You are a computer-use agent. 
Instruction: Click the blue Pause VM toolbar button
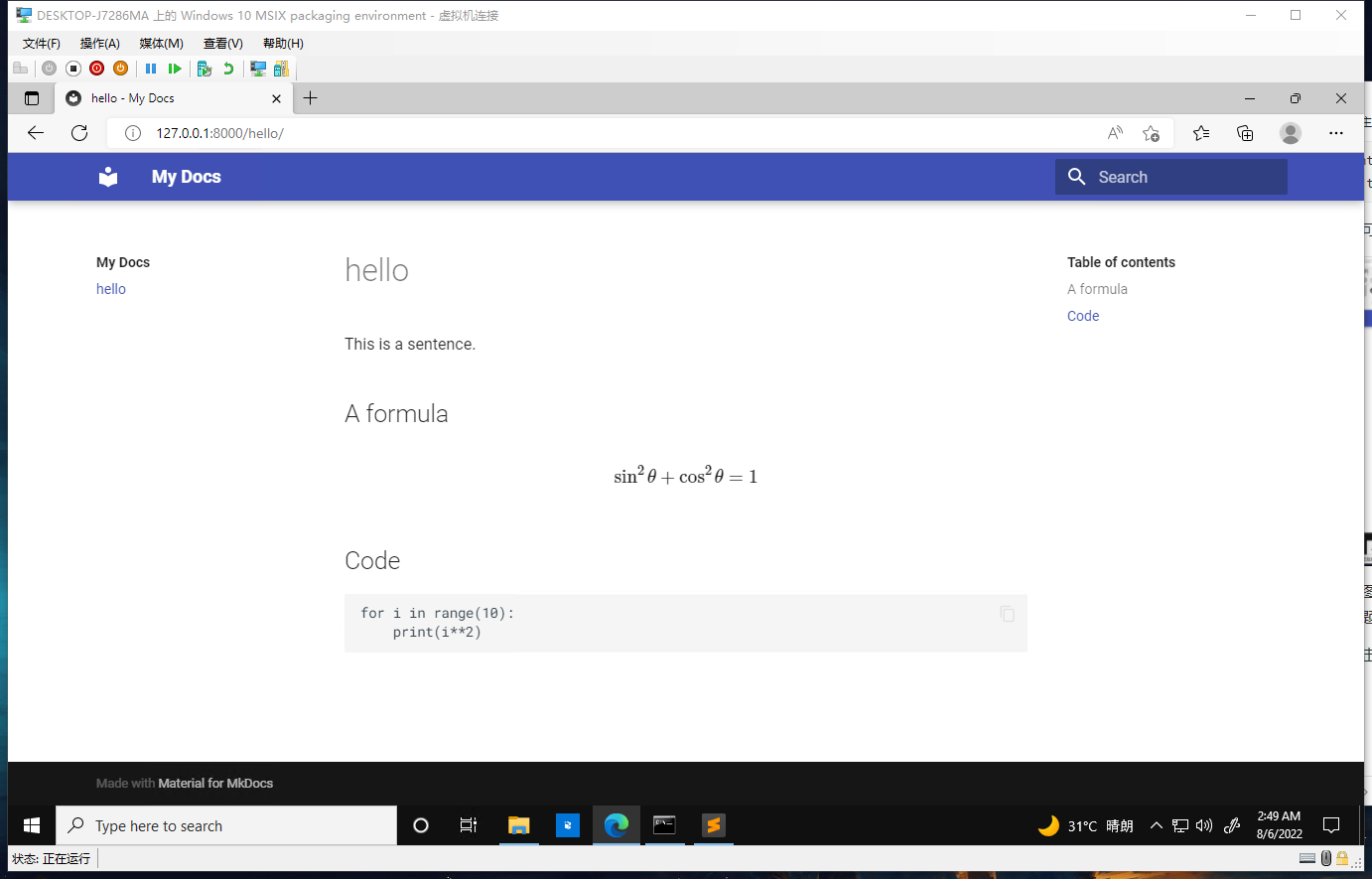[151, 69]
